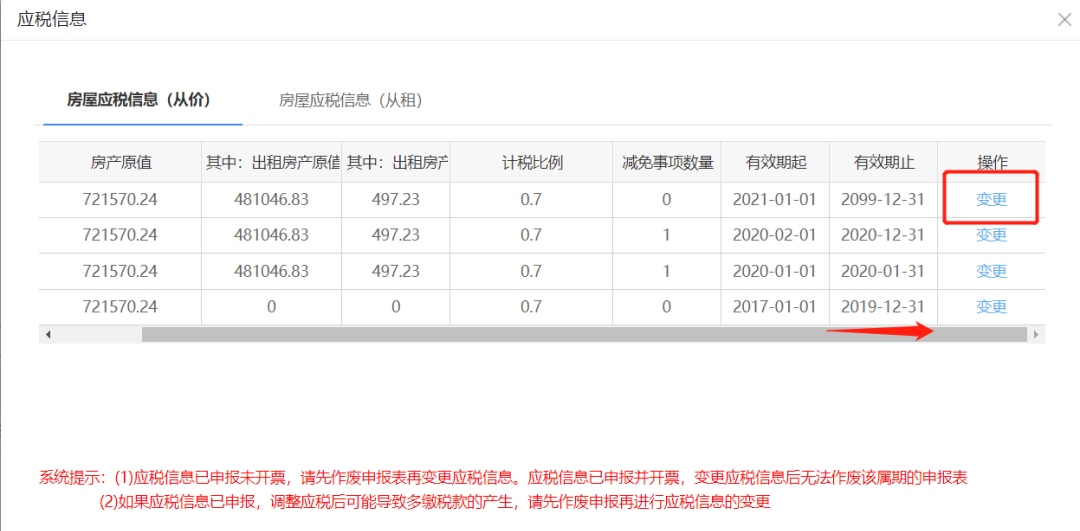Click the 有效期起 column header

pyautogui.click(x=775, y=163)
